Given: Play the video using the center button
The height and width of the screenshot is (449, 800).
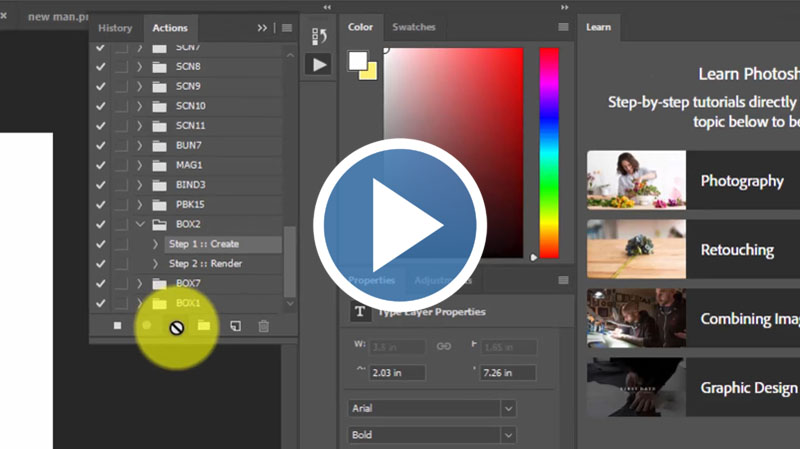Looking at the screenshot, I should click(x=400, y=225).
